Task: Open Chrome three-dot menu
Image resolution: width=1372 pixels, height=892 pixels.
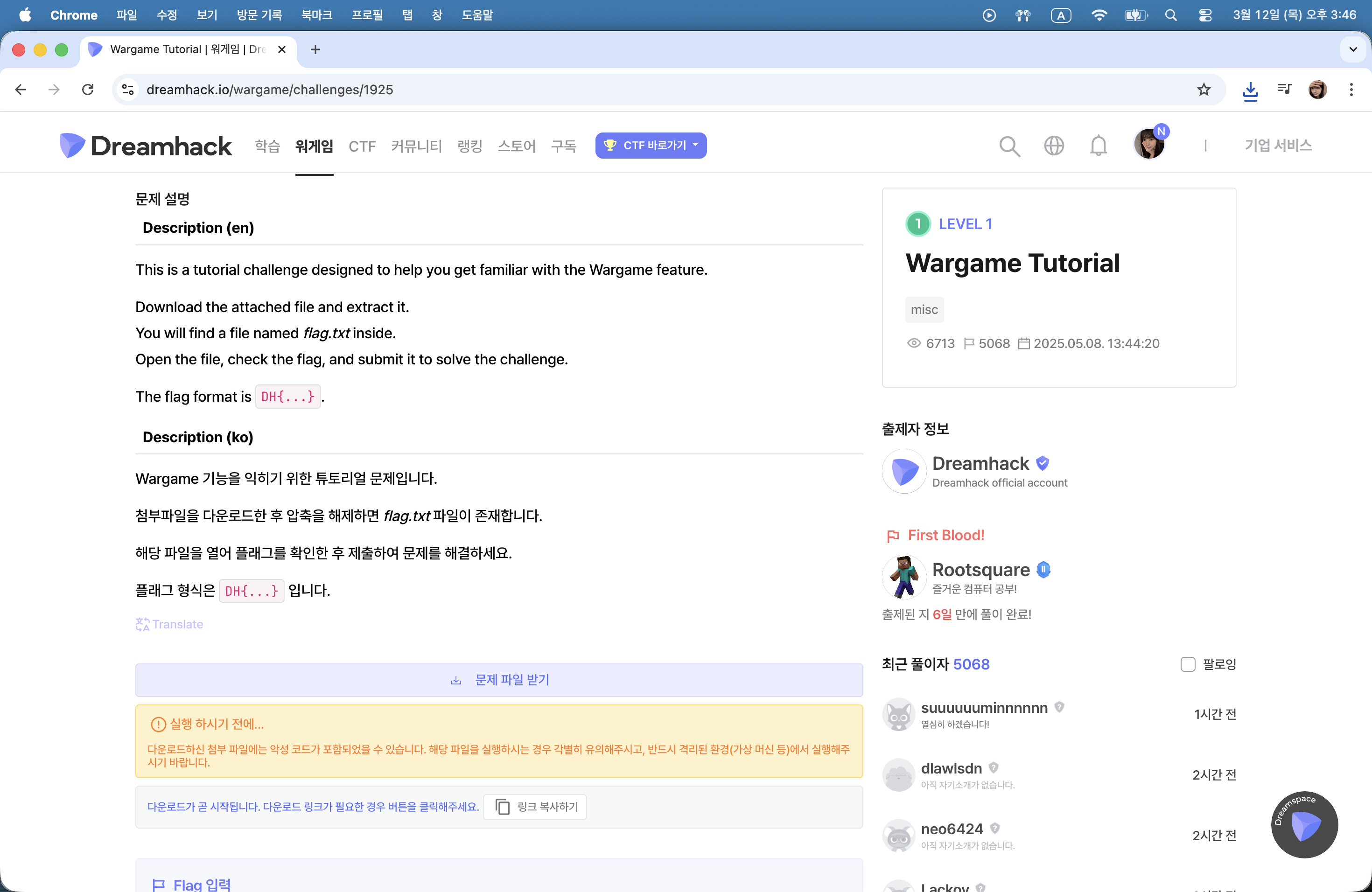Action: 1351,90
